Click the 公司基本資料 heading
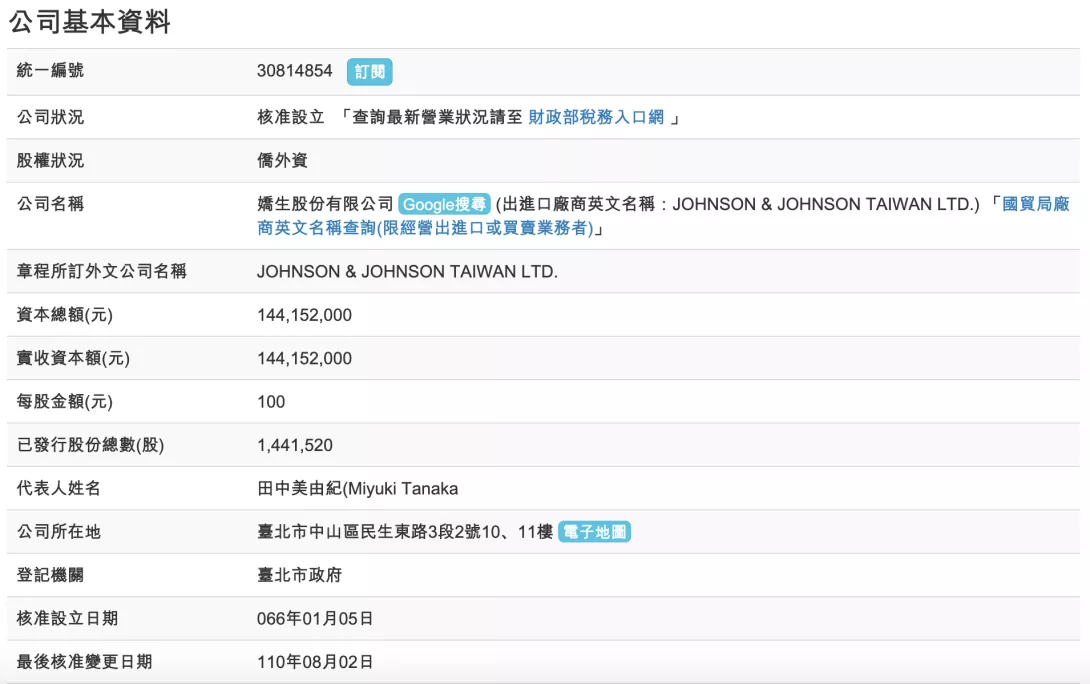 tap(90, 22)
